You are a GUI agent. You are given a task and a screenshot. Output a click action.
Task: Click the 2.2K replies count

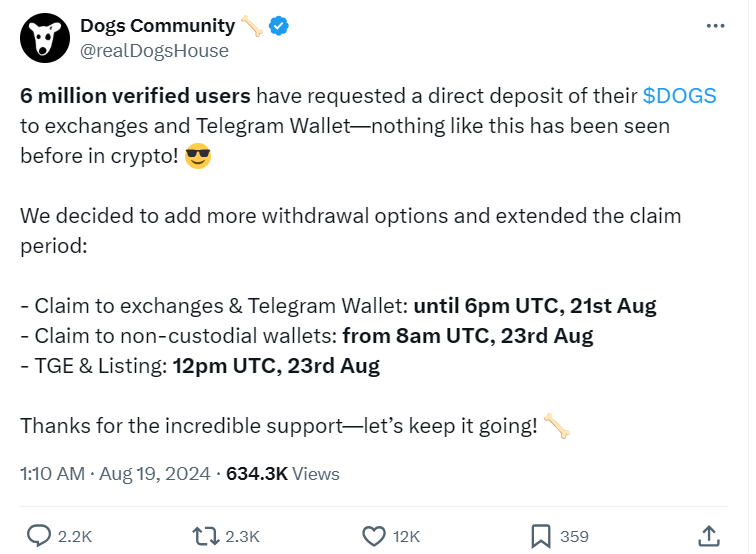tap(75, 537)
